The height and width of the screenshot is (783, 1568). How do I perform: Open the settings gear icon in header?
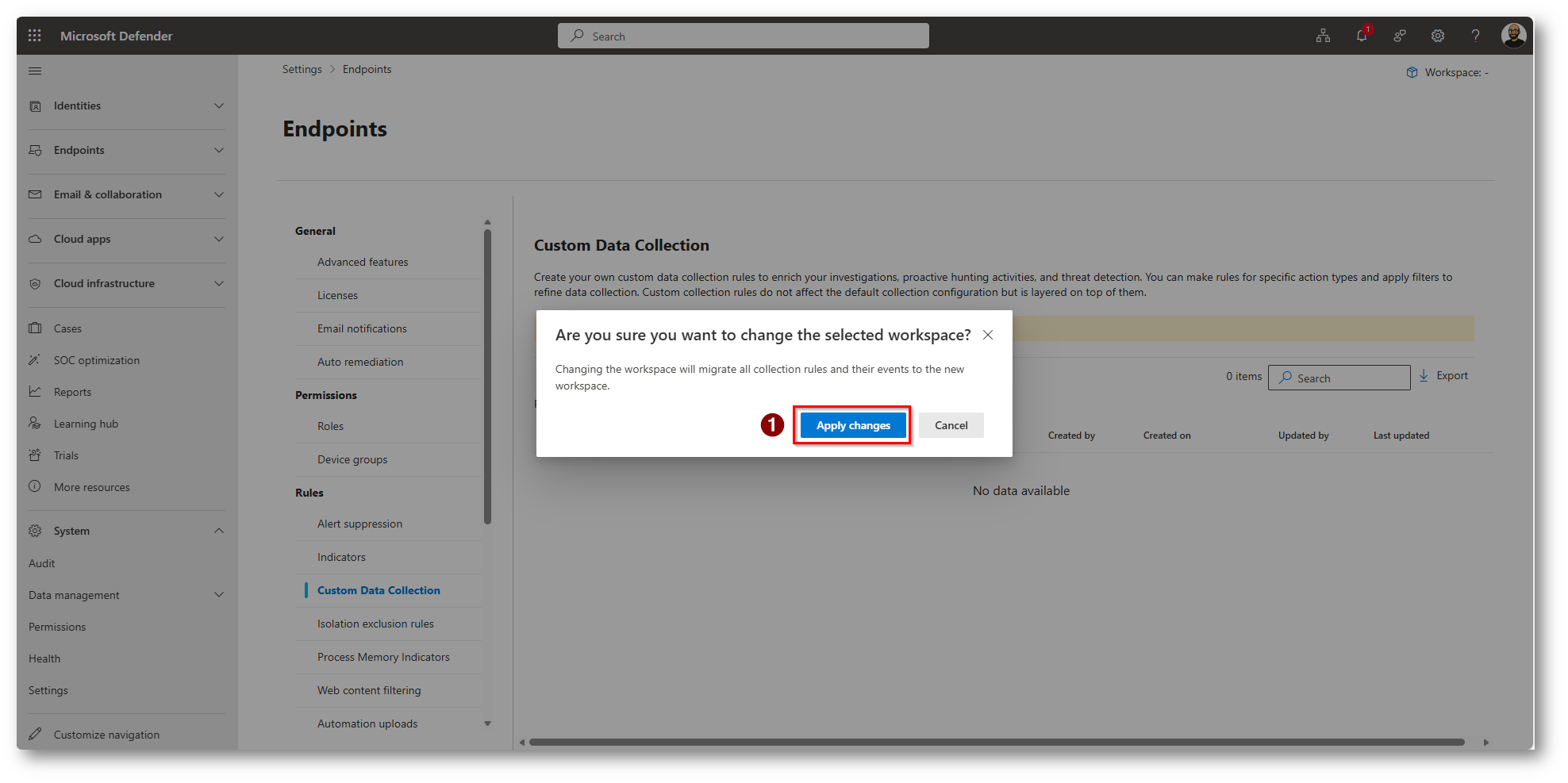pyautogui.click(x=1438, y=36)
